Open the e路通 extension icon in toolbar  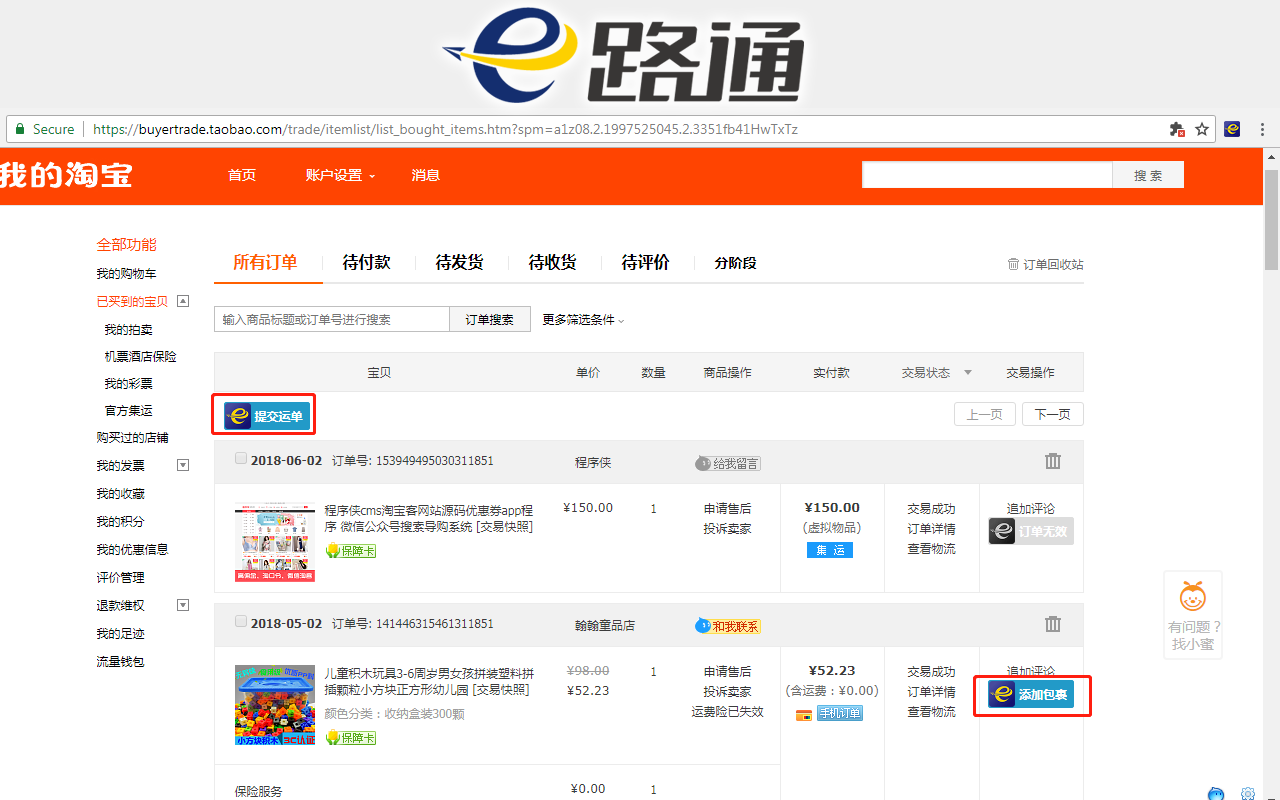pos(1232,129)
